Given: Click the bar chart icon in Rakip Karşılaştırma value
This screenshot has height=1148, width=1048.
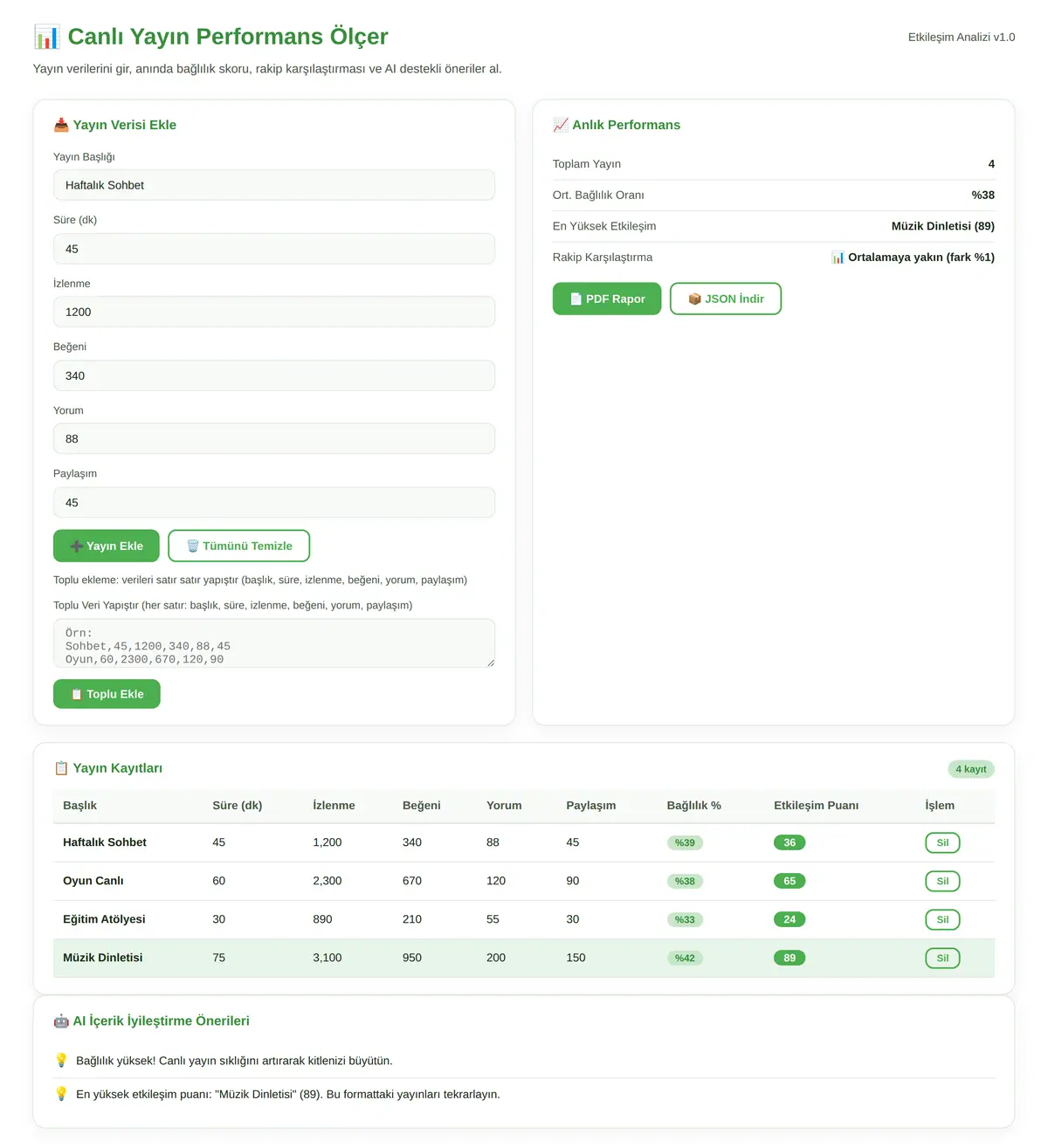Looking at the screenshot, I should coord(838,258).
